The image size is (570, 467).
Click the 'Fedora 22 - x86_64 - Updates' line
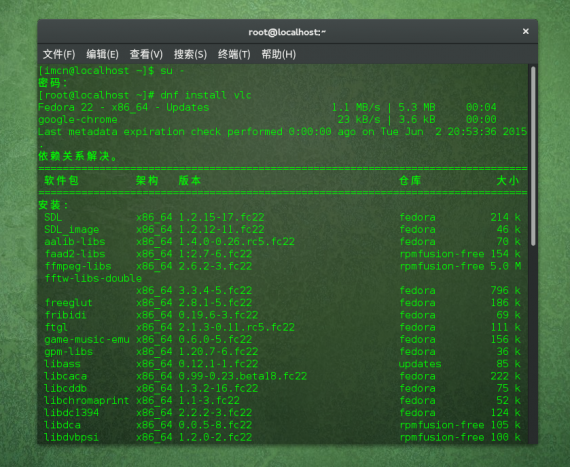pos(124,108)
